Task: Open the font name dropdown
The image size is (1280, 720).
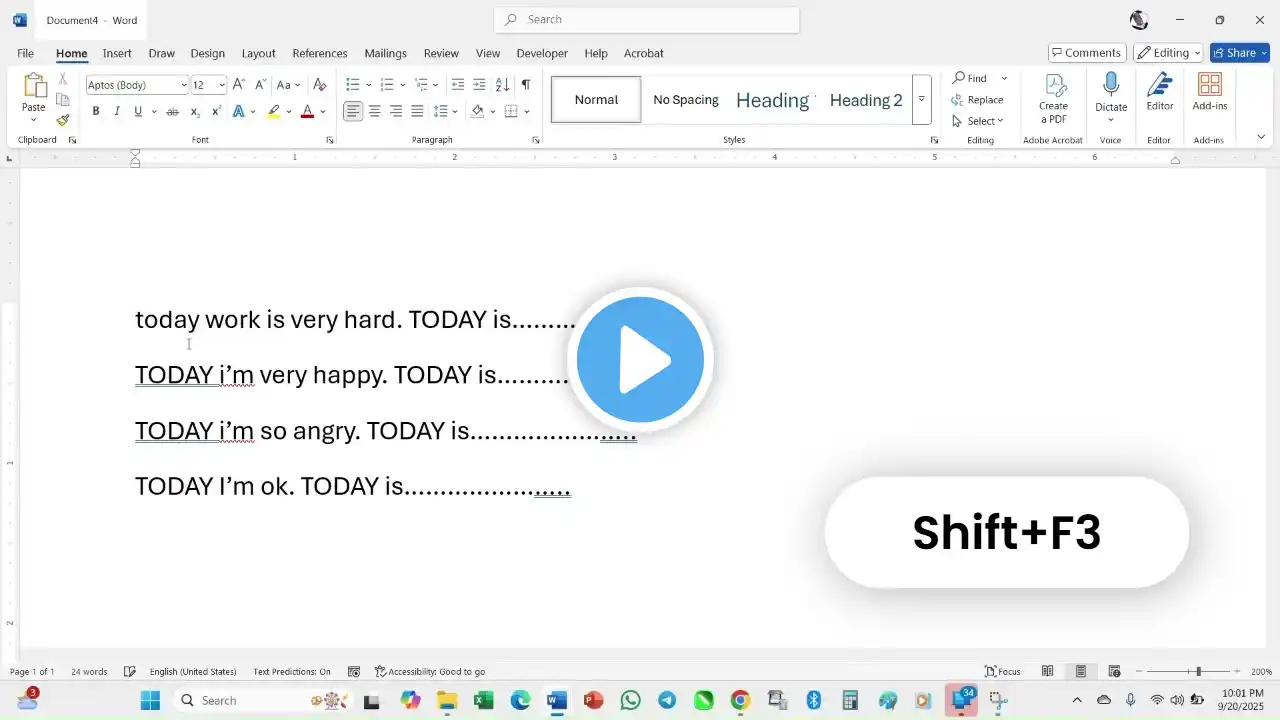Action: tap(184, 85)
